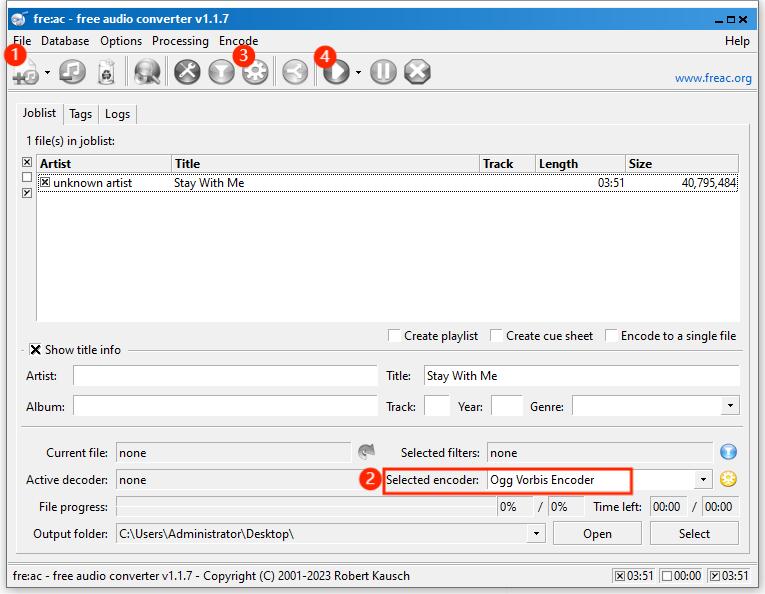Image resolution: width=765 pixels, height=594 pixels.
Task: Sort joblist by Length column
Action: 581,164
